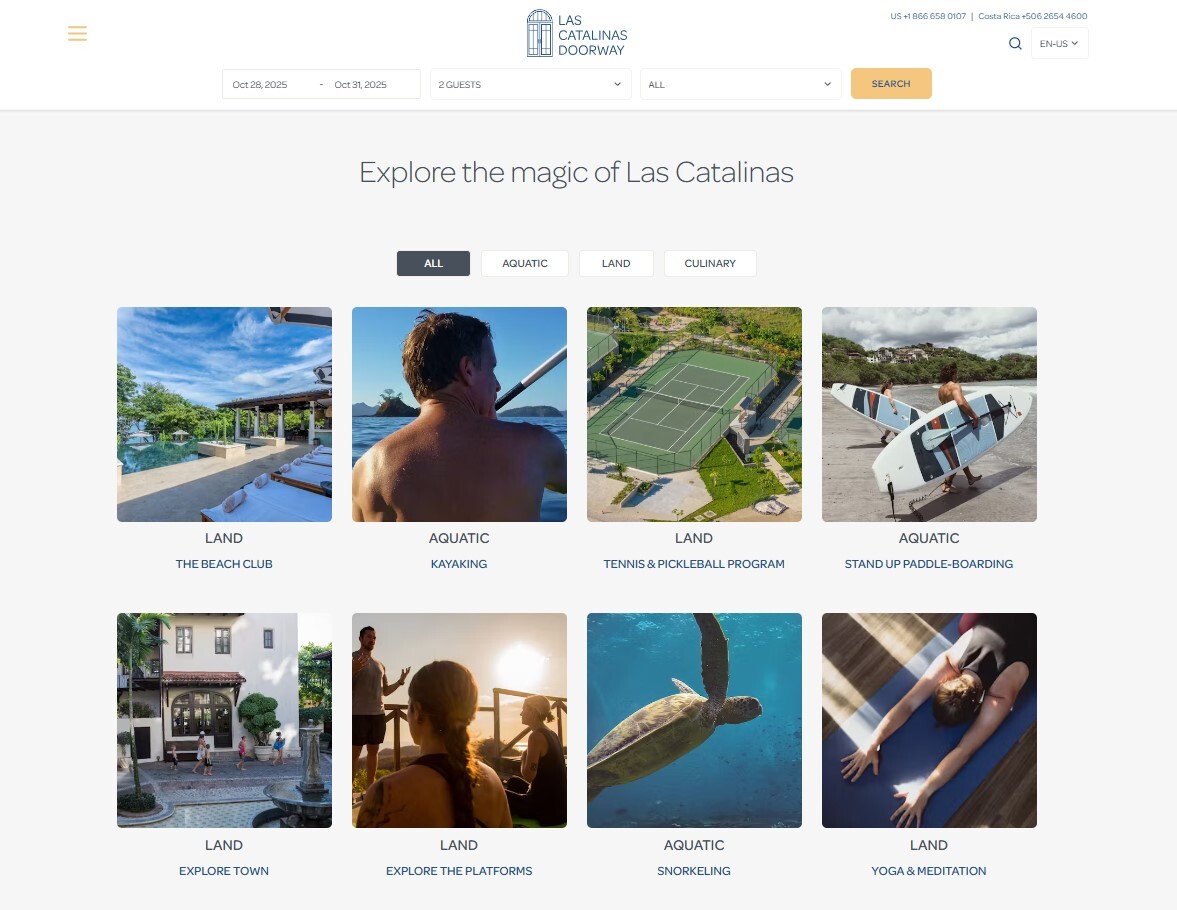Open the EN-US language selector
The image size is (1177, 910).
coord(1059,44)
